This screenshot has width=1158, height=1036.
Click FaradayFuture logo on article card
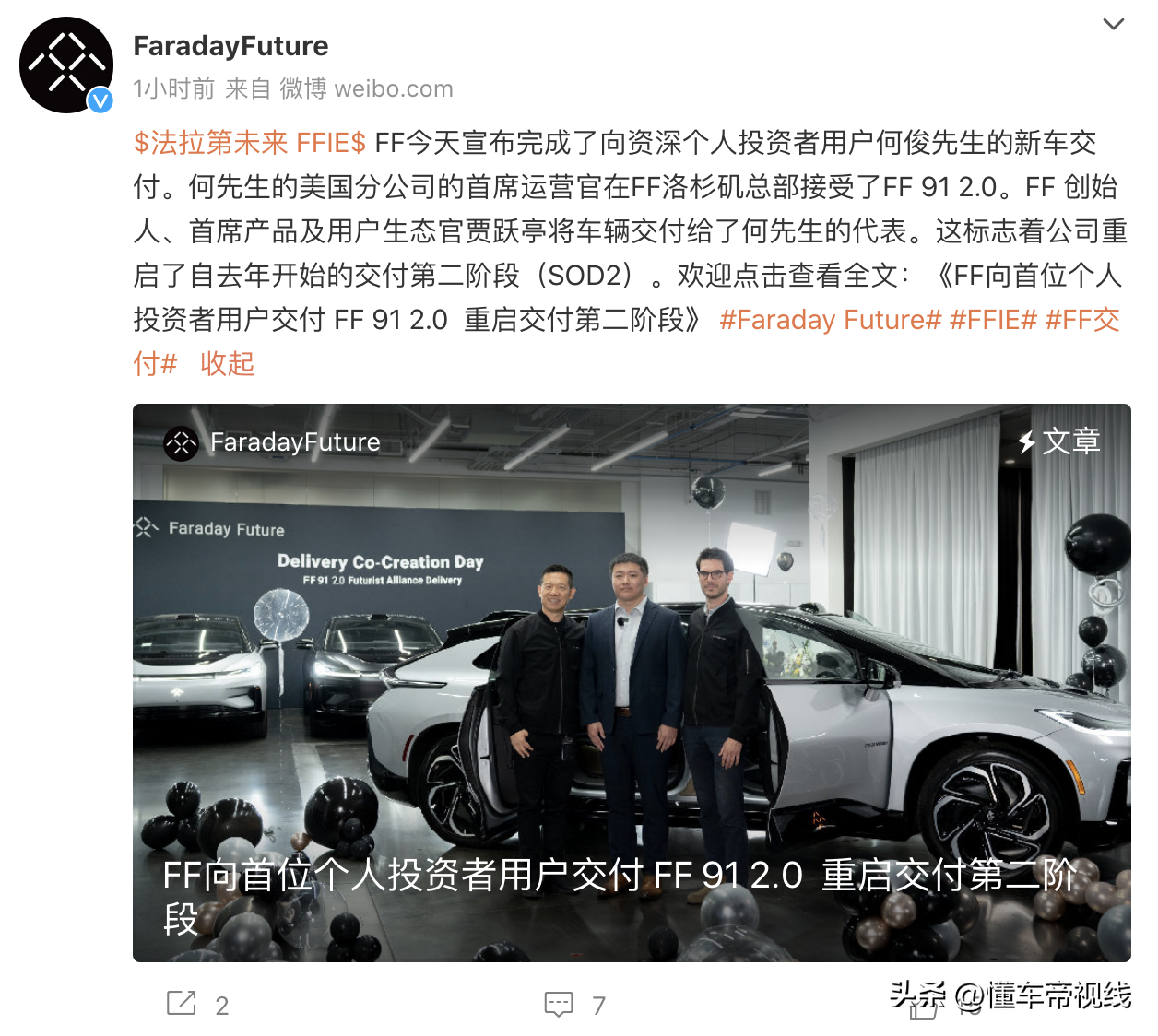point(181,443)
